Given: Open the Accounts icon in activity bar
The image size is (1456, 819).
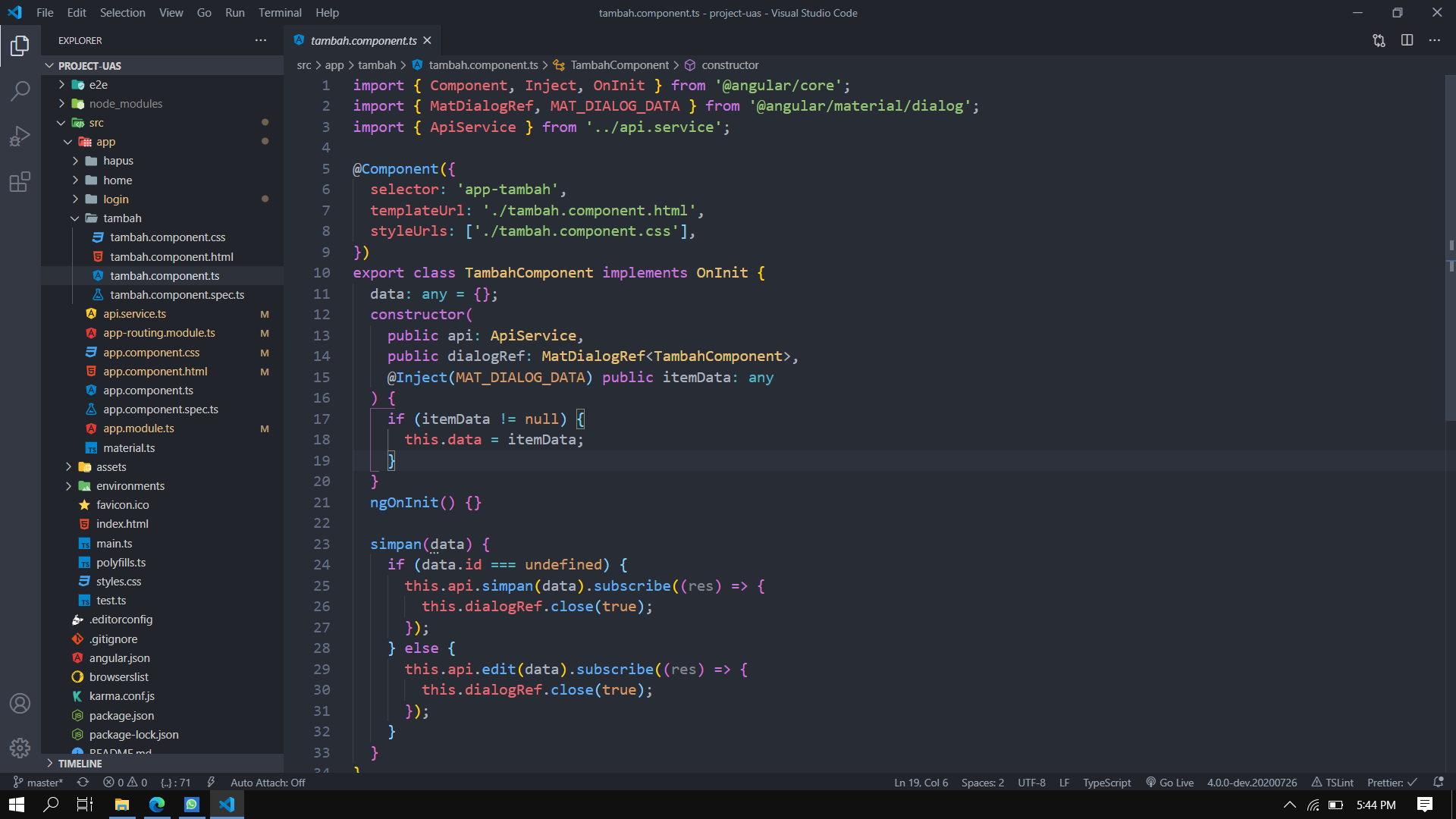Looking at the screenshot, I should point(20,703).
